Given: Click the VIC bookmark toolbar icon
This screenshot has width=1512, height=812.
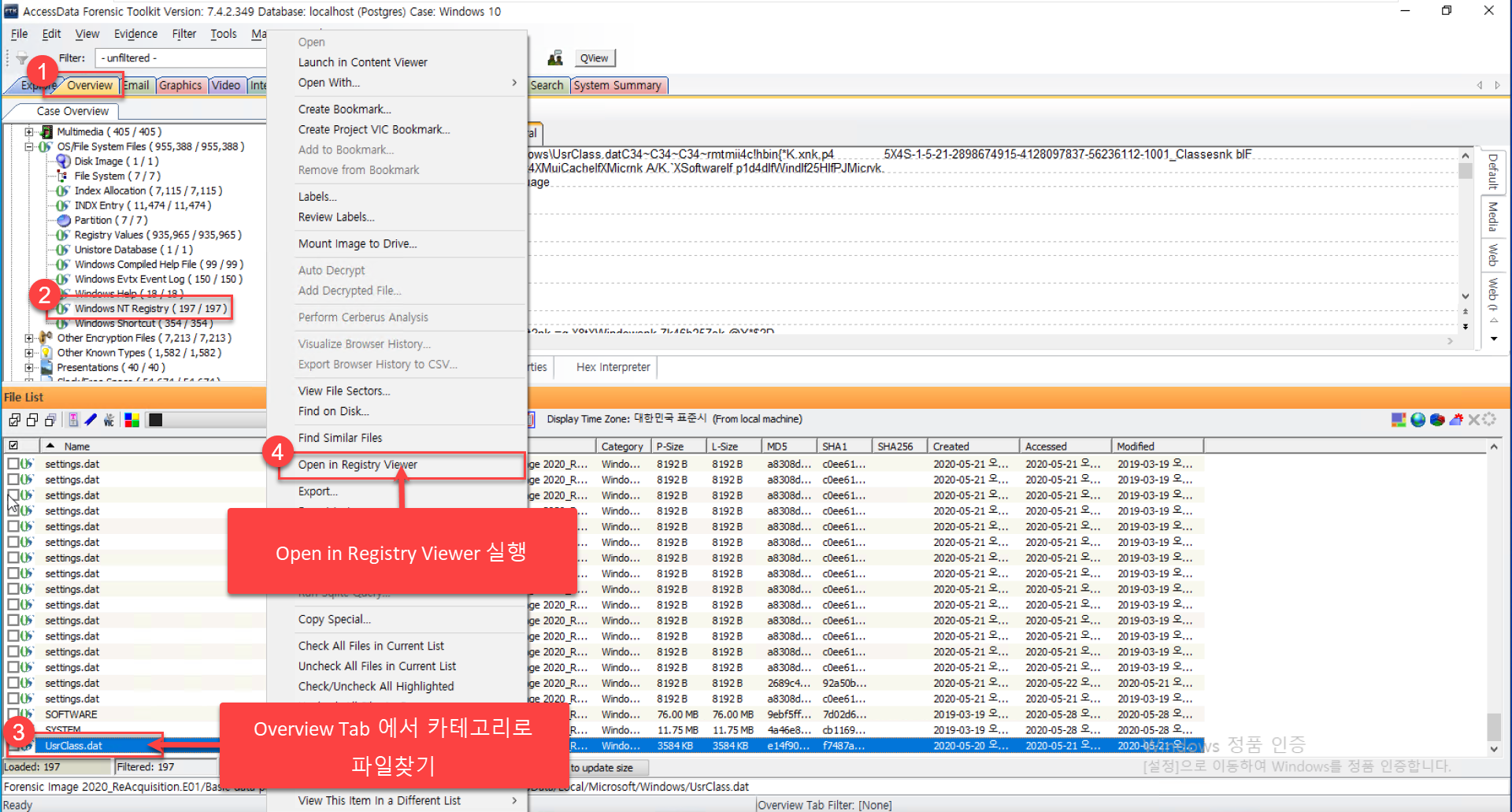Looking at the screenshot, I should point(109,420).
